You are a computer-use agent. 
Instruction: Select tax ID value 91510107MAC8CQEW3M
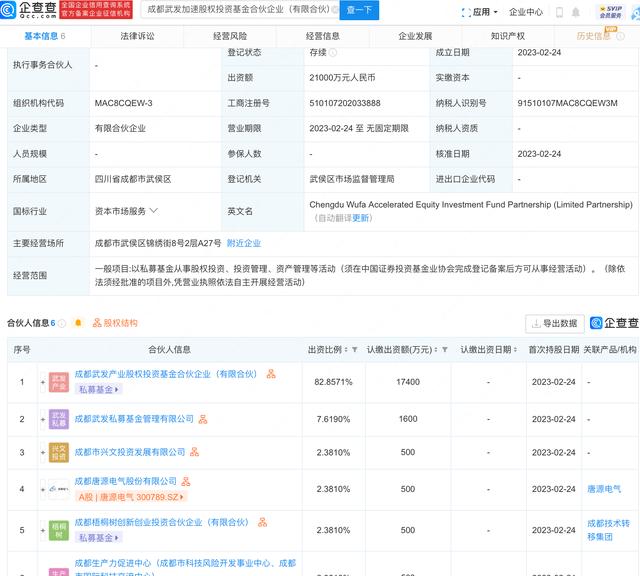567,103
